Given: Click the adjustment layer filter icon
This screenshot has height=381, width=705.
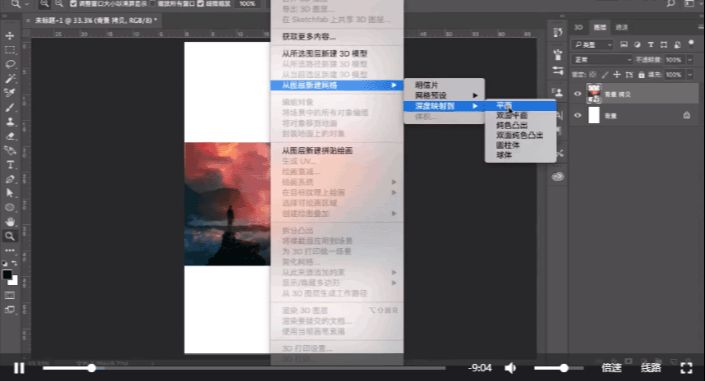Looking at the screenshot, I should pos(637,45).
